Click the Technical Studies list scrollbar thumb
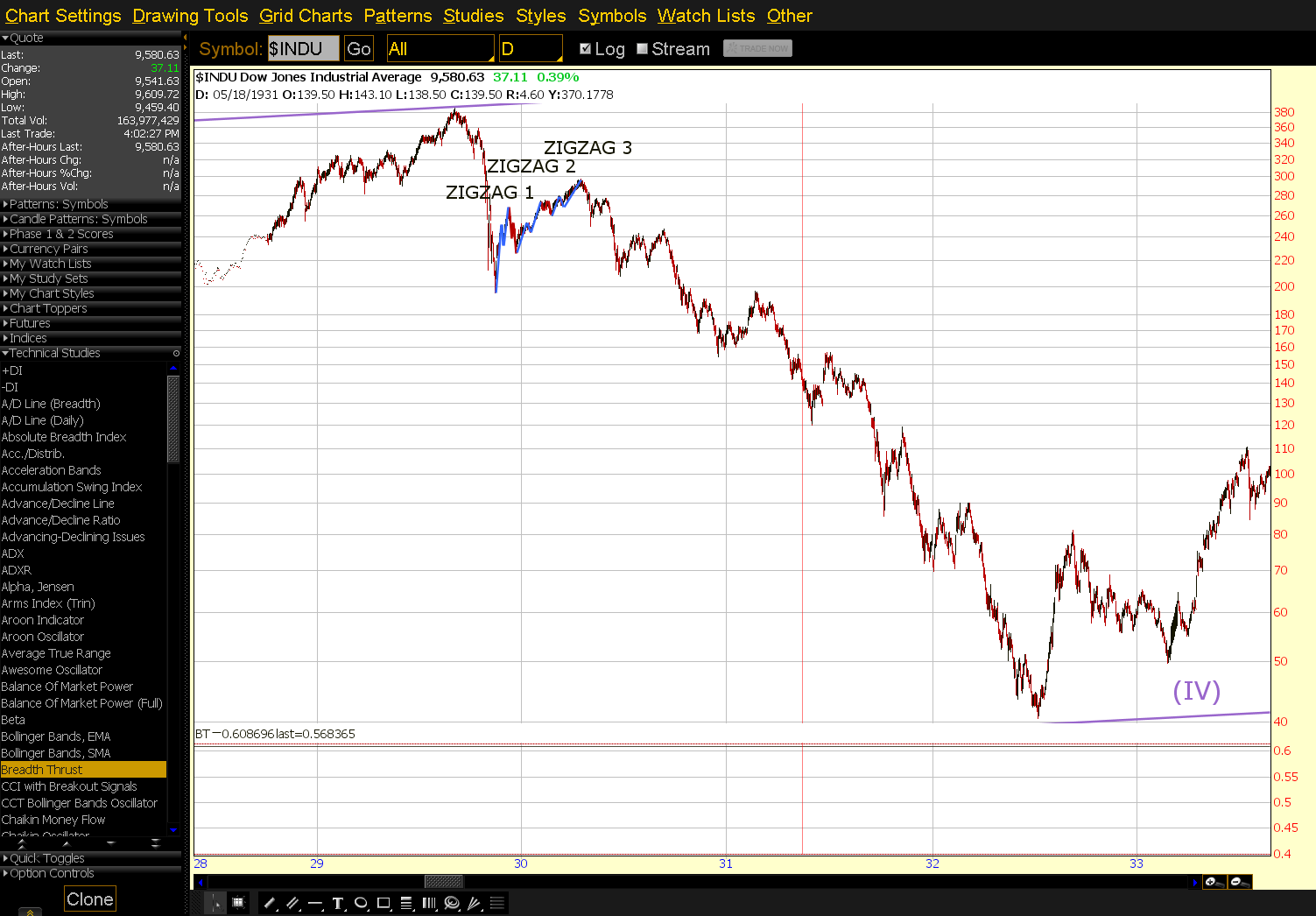This screenshot has width=1316, height=916. (173, 419)
